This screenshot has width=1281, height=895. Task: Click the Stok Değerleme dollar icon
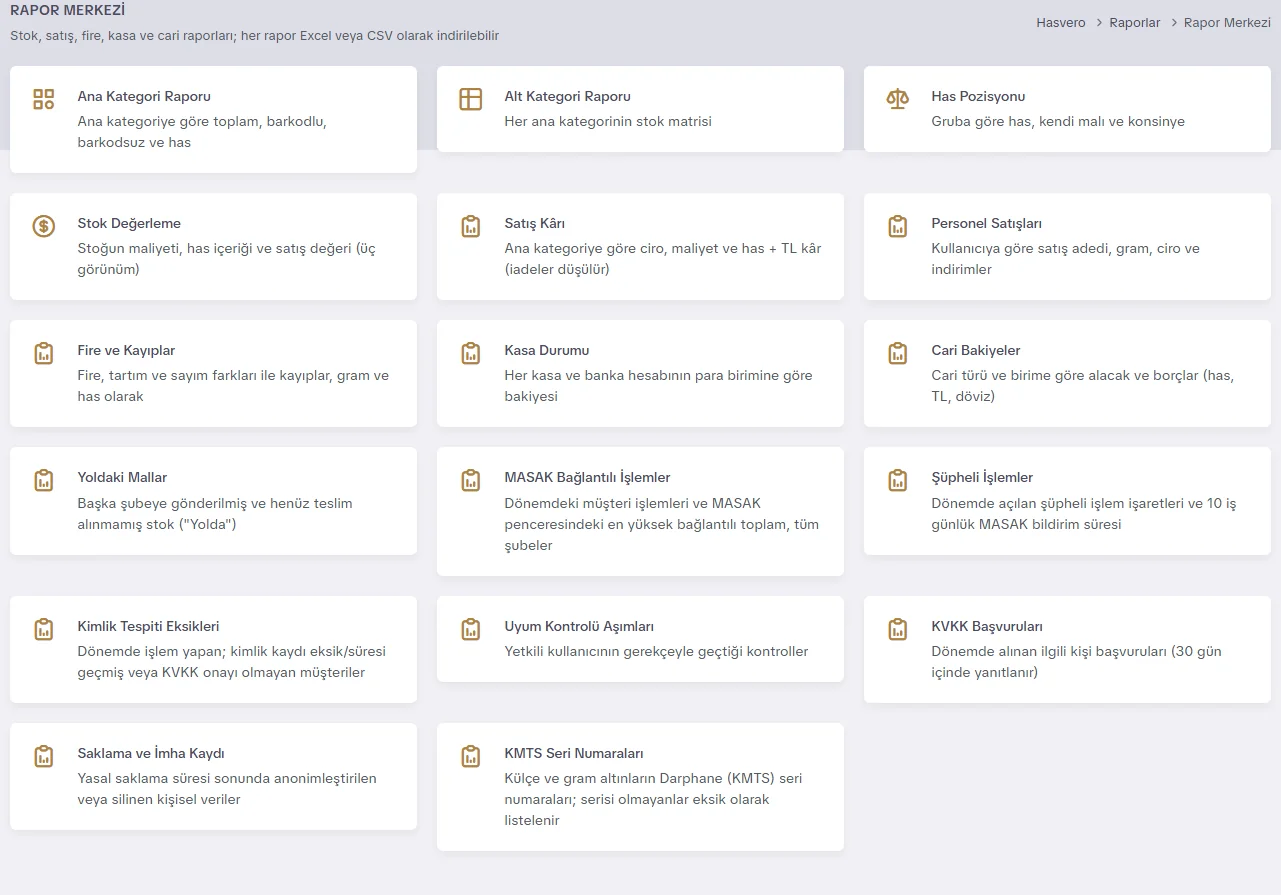(43, 226)
